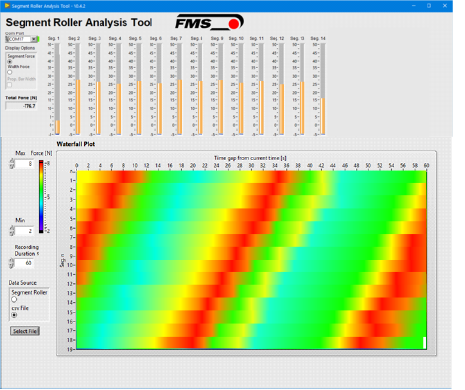
Task: Click the force color ramp legend
Action: point(41,196)
